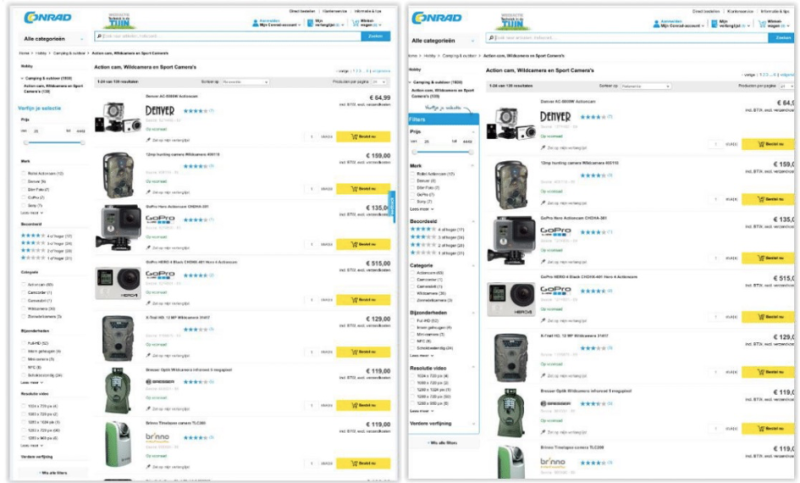
Task: Click quantity field of Denver product, left page
Action: click(x=312, y=137)
